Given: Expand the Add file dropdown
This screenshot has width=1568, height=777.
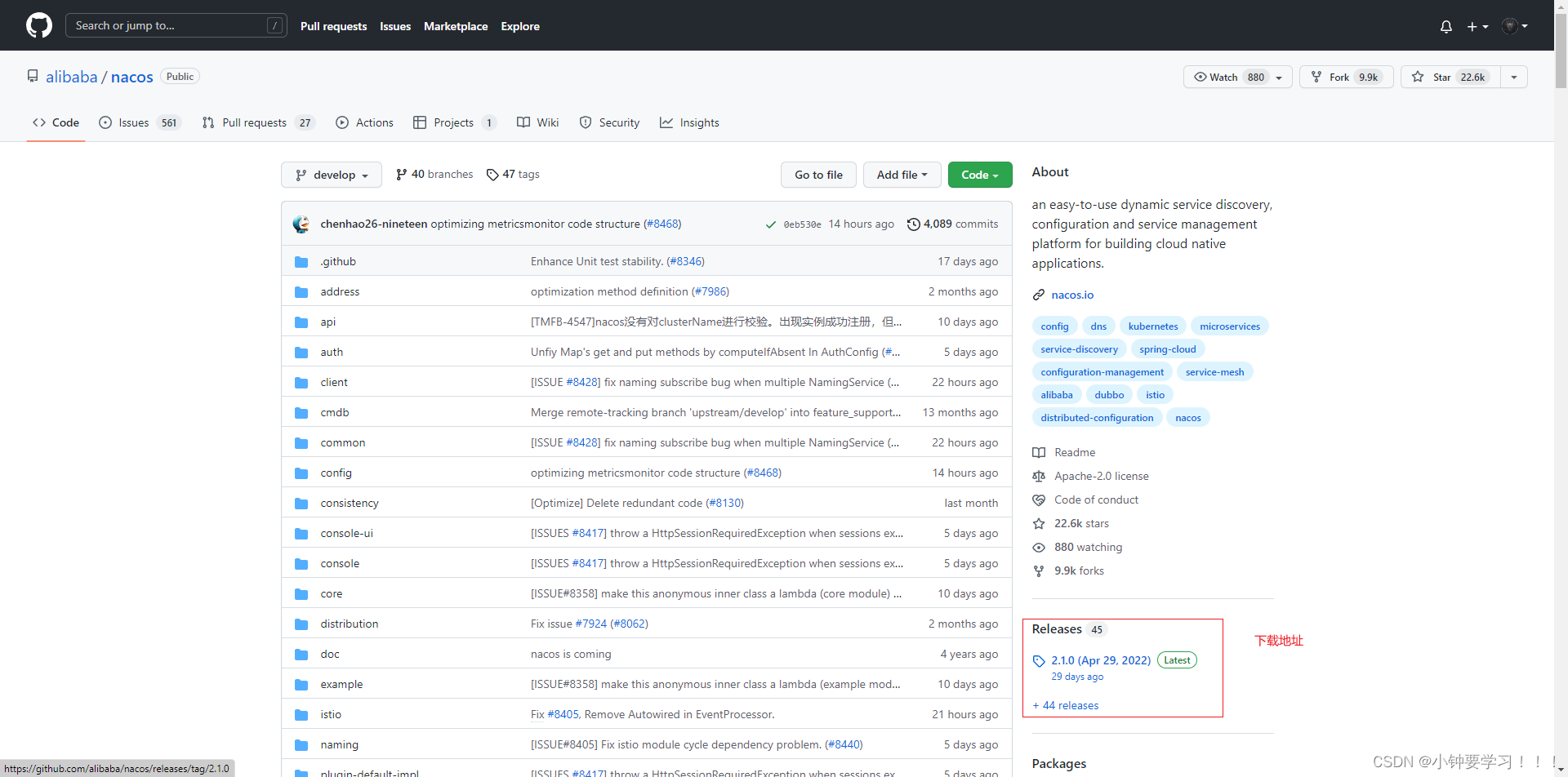Looking at the screenshot, I should point(902,175).
